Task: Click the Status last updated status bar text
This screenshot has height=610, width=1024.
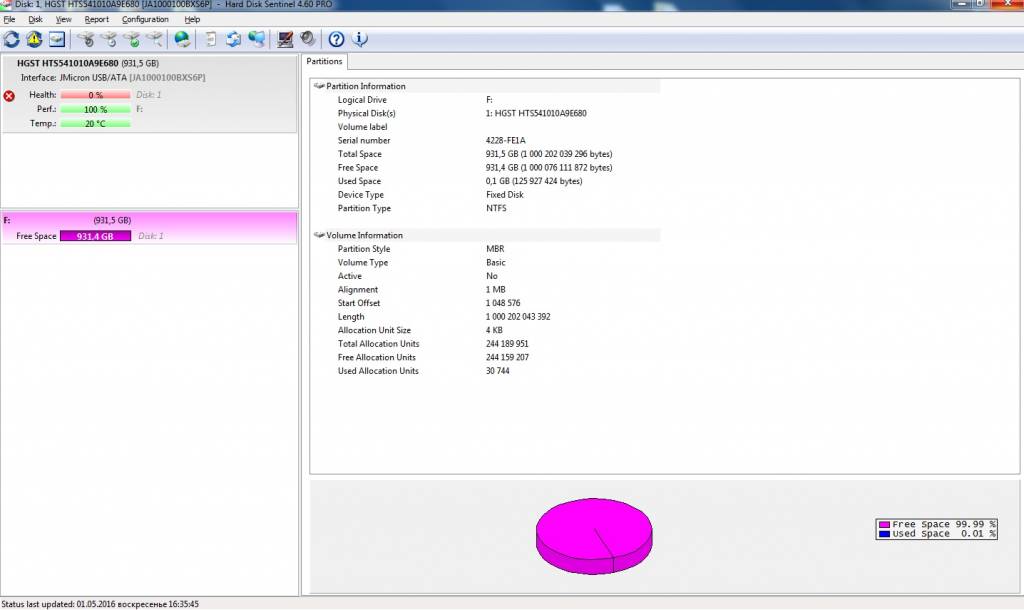Action: (100, 604)
